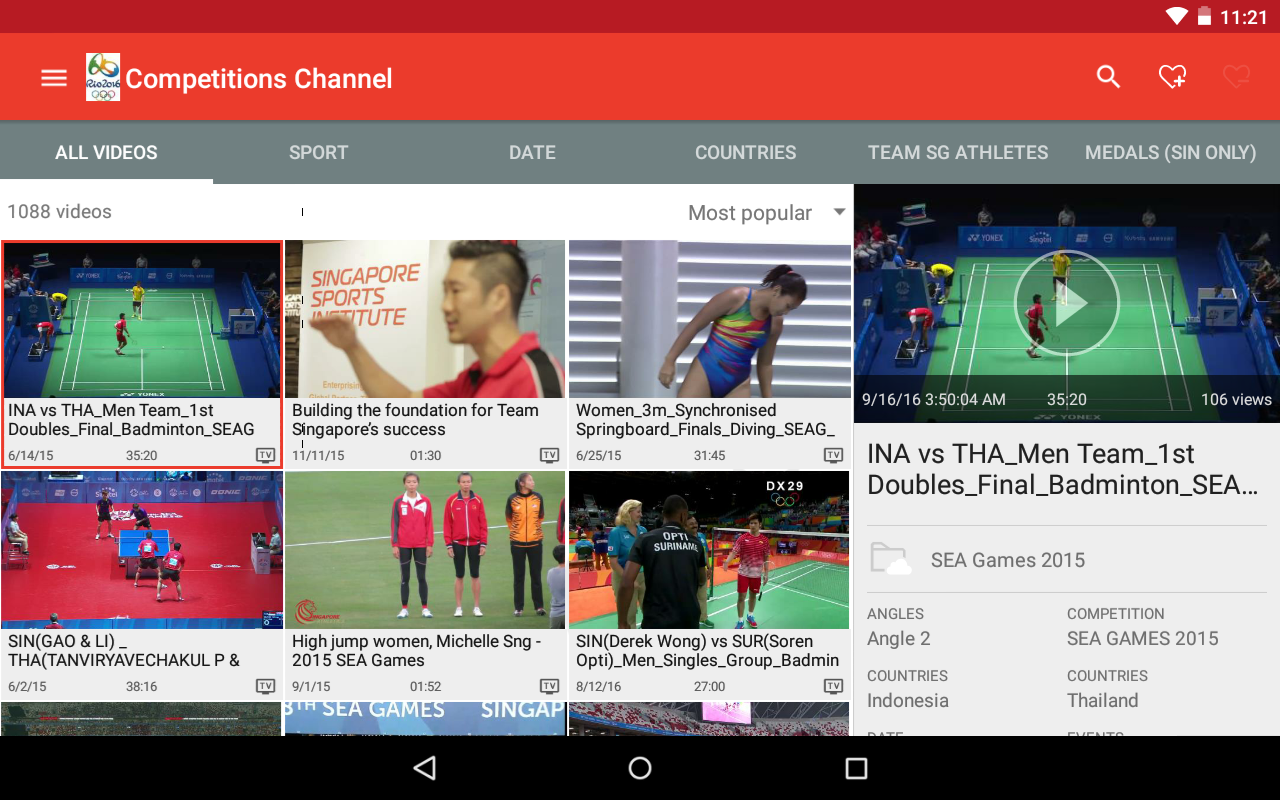Open table tennis SIN vs THA thumbnail
Viewport: 1280px width, 800px height.
coord(142,550)
